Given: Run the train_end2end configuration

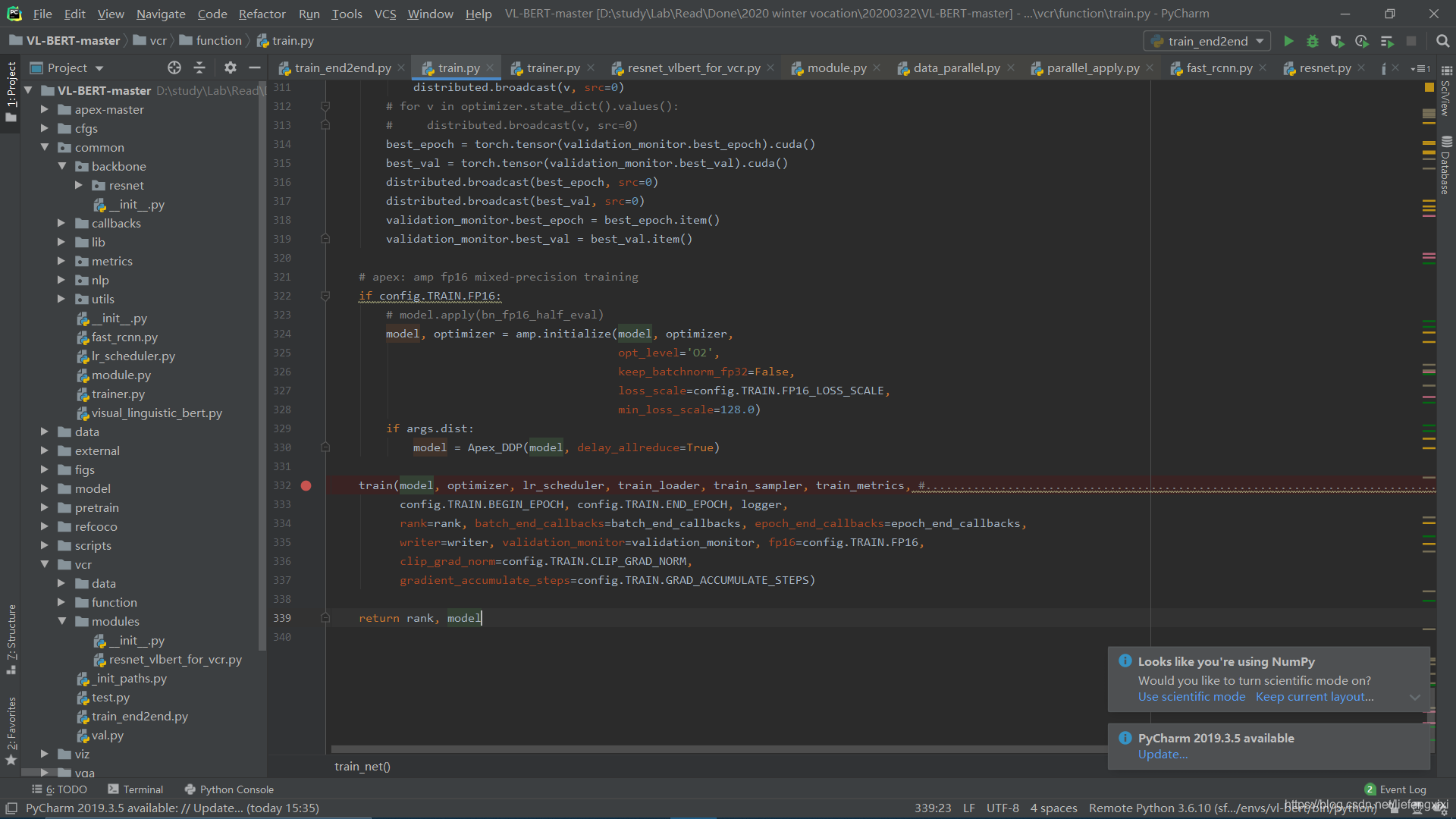Looking at the screenshot, I should pyautogui.click(x=1288, y=41).
